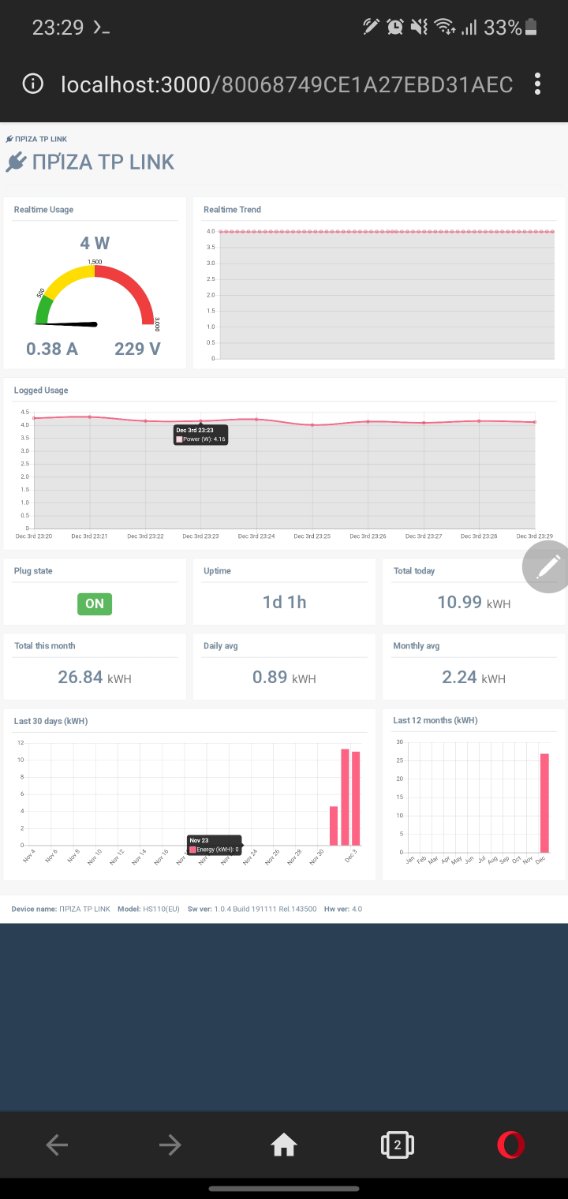Tap the muted sound status icon
The width and height of the screenshot is (568, 1199).
[x=419, y=28]
